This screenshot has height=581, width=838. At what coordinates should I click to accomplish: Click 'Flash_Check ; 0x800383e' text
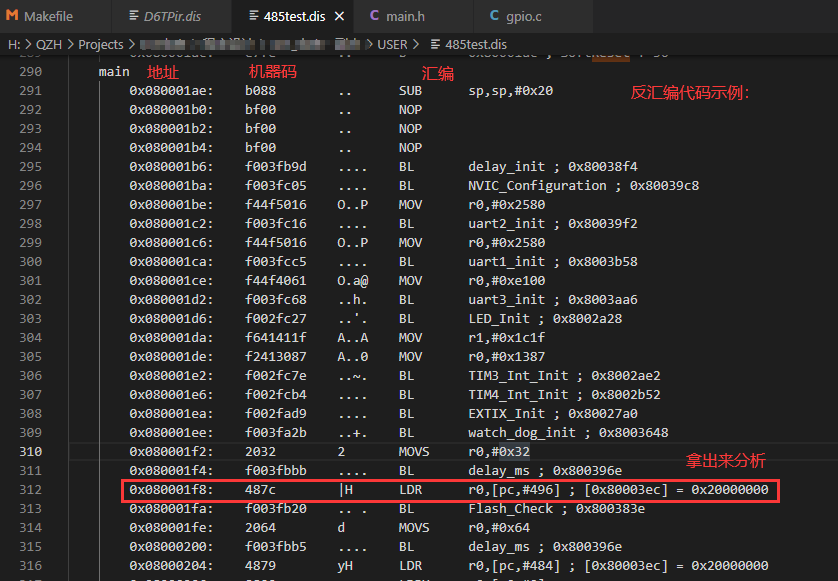tap(556, 509)
